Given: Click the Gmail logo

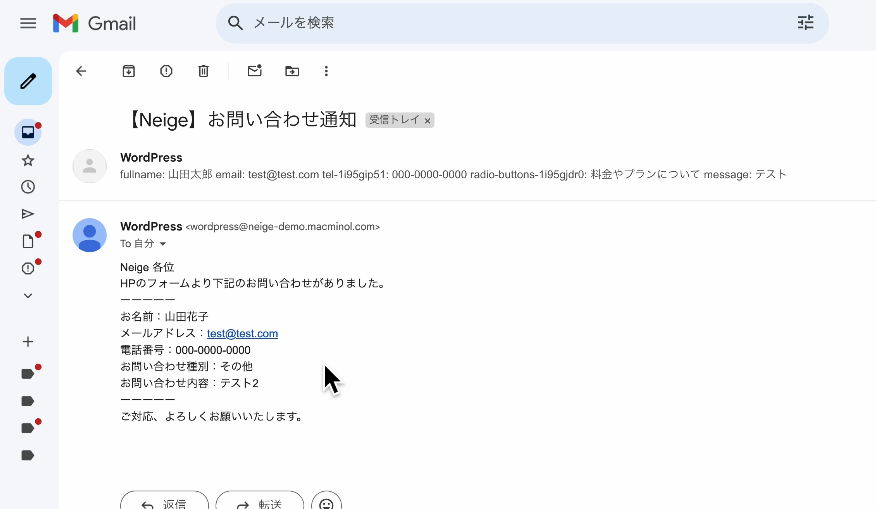Looking at the screenshot, I should 94,23.
